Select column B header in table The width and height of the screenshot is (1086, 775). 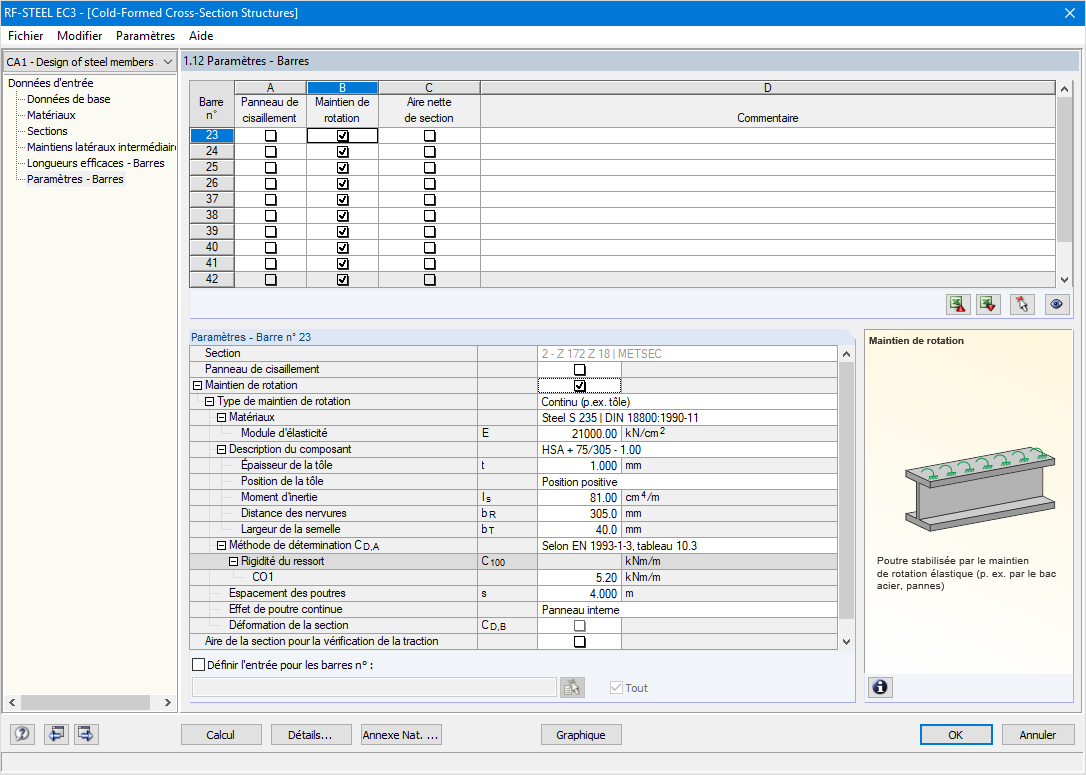pyautogui.click(x=342, y=88)
